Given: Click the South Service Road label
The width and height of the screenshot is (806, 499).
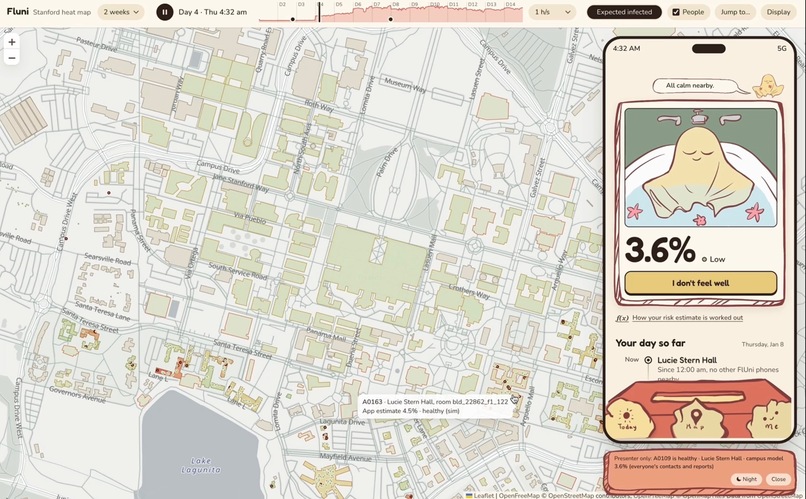Looking at the screenshot, I should pyautogui.click(x=237, y=271).
